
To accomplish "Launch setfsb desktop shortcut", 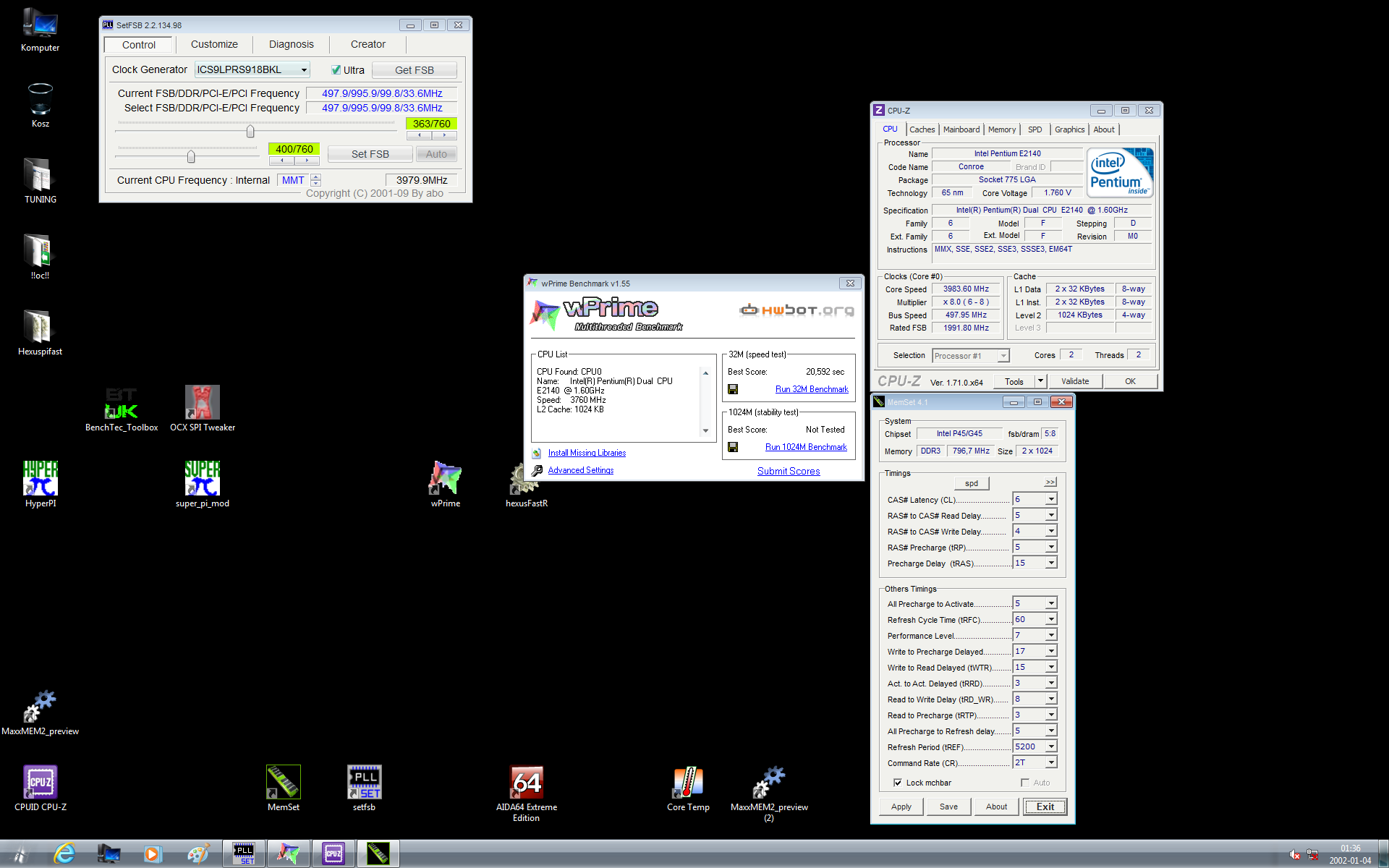I will (365, 788).
